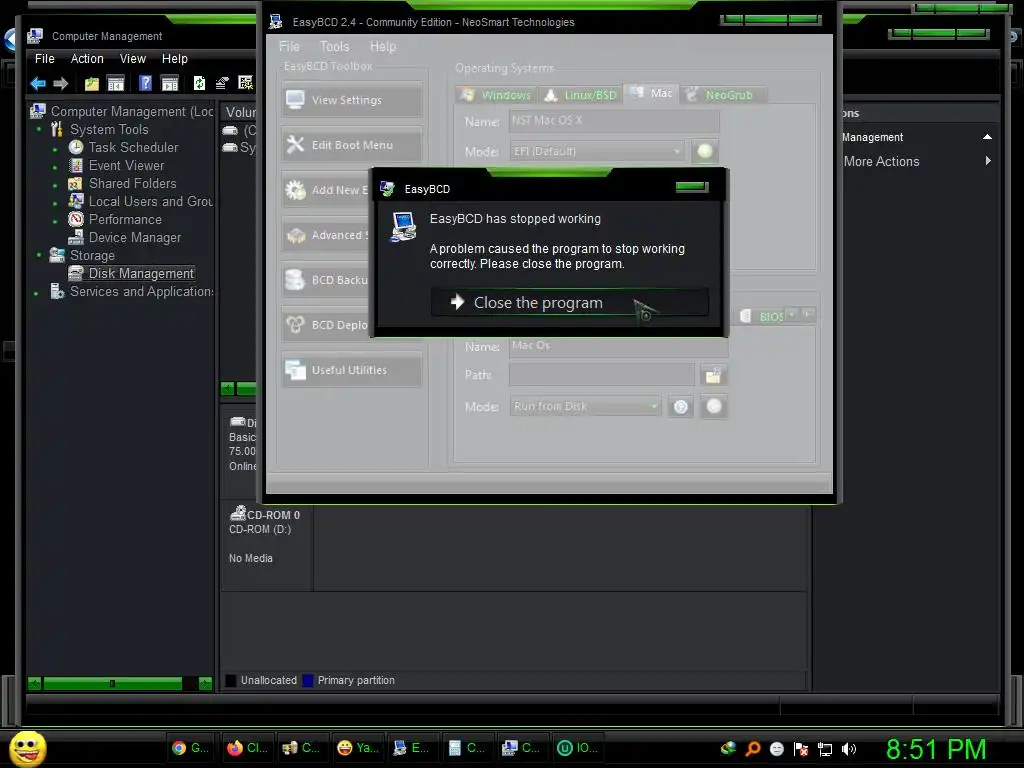This screenshot has height=768, width=1024.
Task: Select the System Tools tree node
Action: coord(109,130)
